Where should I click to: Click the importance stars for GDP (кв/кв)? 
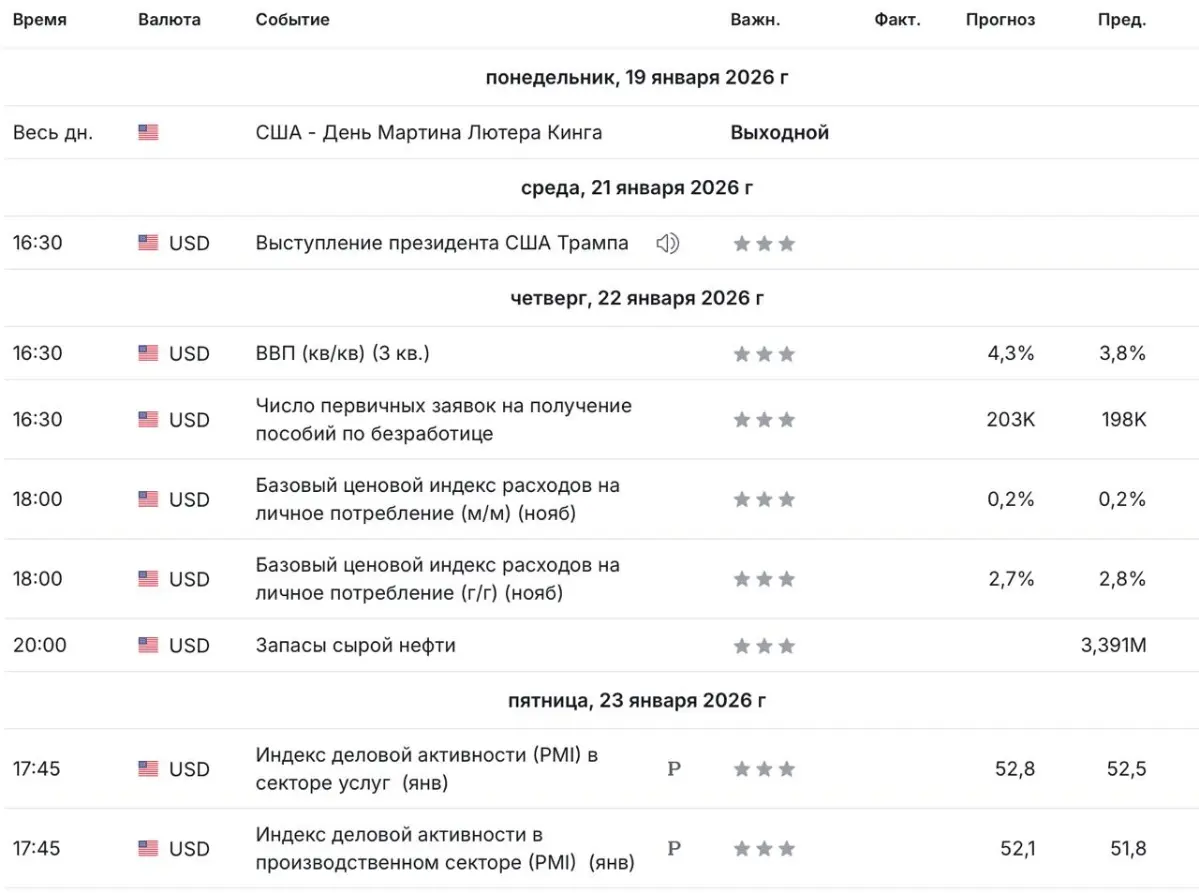tap(764, 354)
